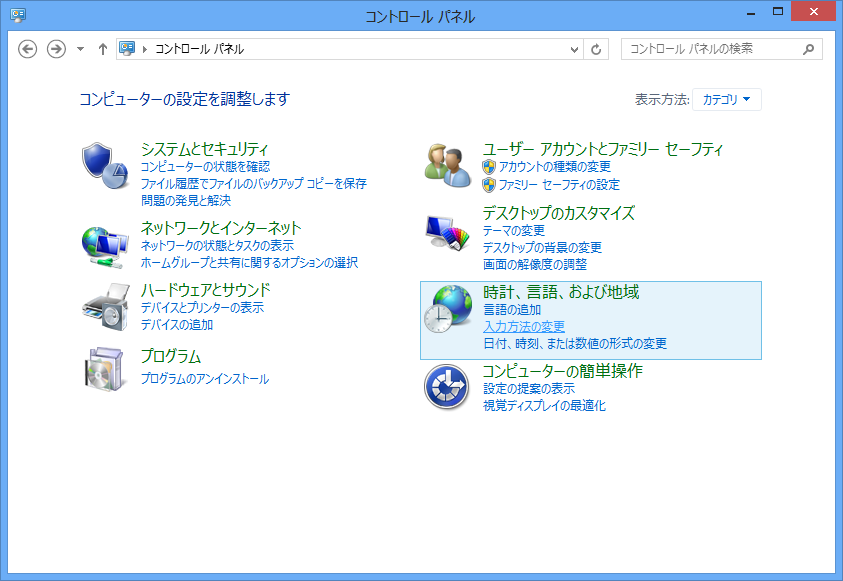Image resolution: width=843 pixels, height=581 pixels.
Task: Refresh the Control Panel address bar
Action: click(597, 49)
